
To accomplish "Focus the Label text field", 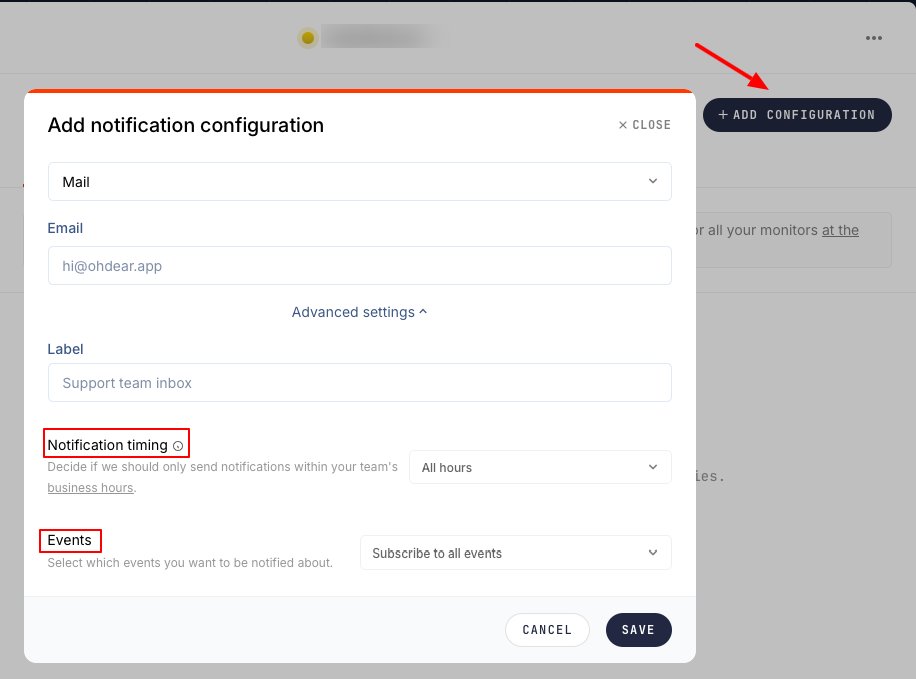I will [x=359, y=383].
